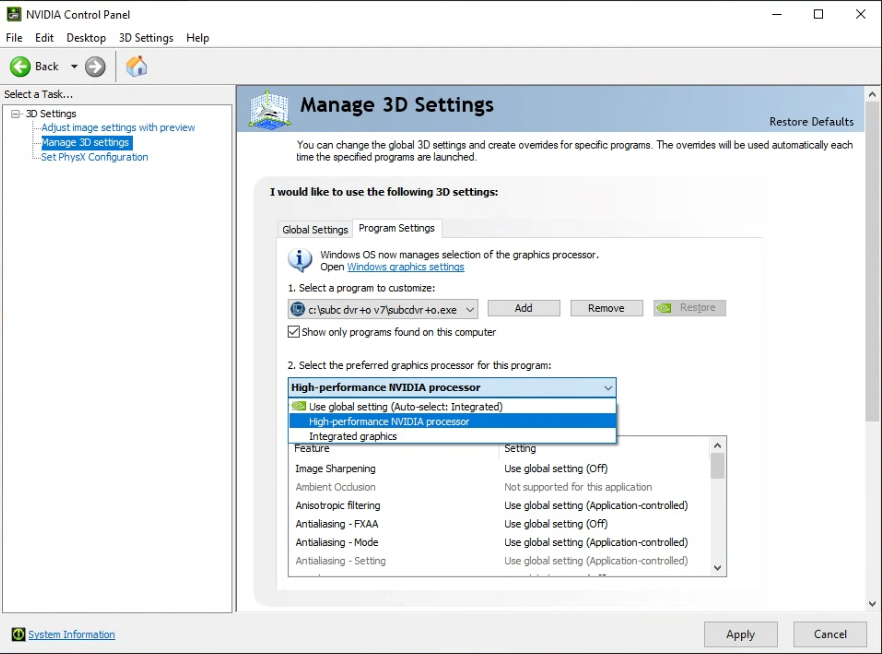Viewport: 882px width, 654px height.
Task: Open the 3D Settings menu
Action: (146, 38)
